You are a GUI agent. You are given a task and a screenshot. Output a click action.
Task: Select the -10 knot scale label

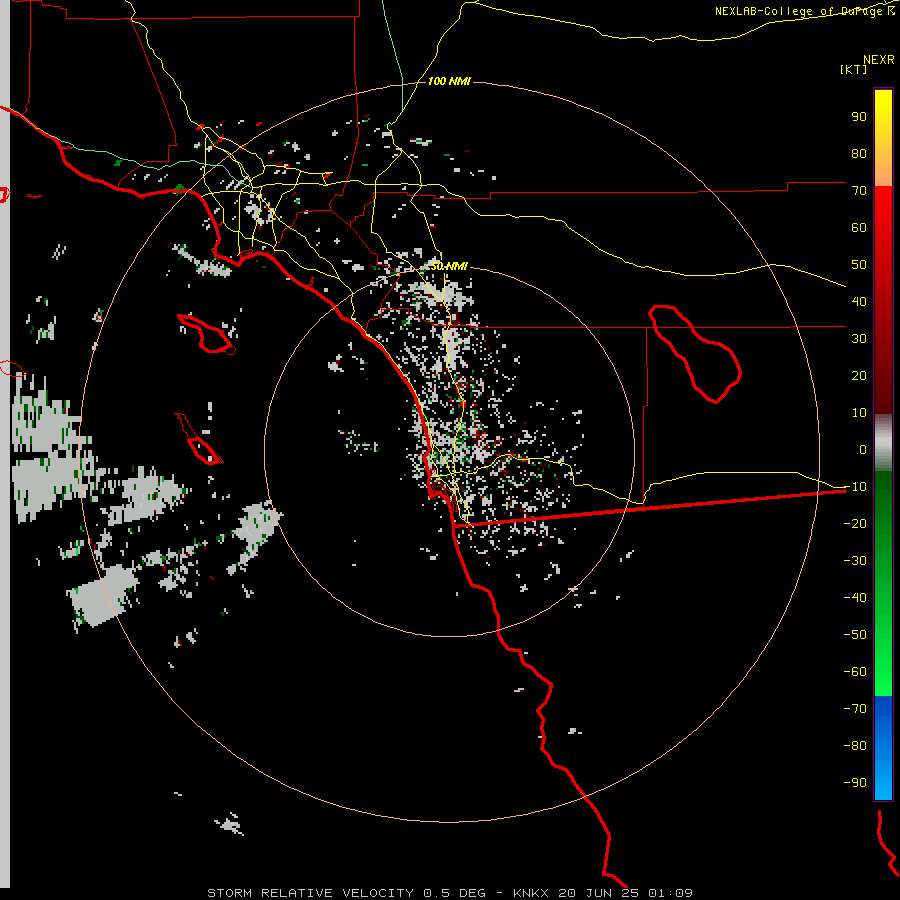pos(855,487)
